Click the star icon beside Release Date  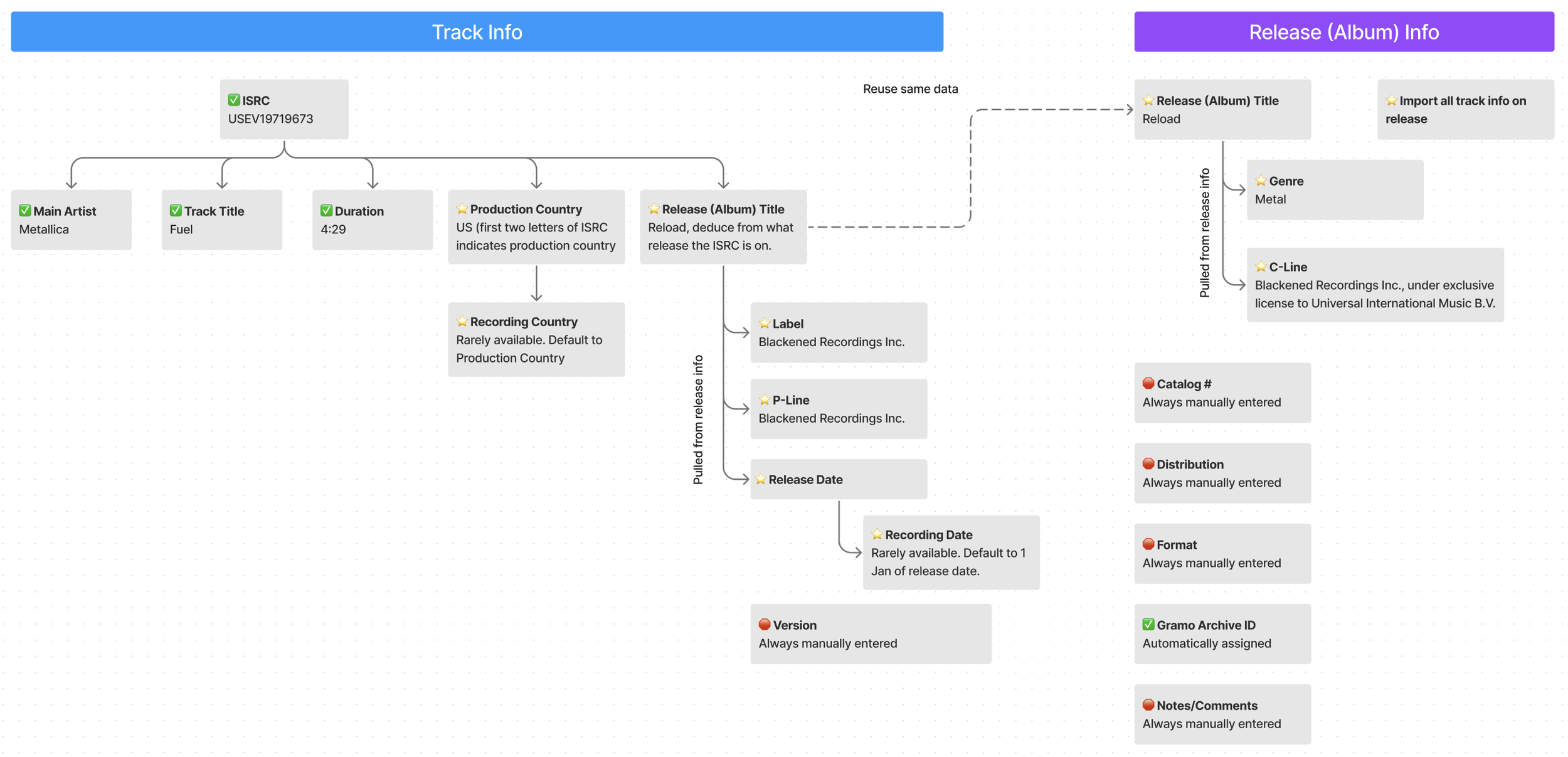tap(761, 479)
